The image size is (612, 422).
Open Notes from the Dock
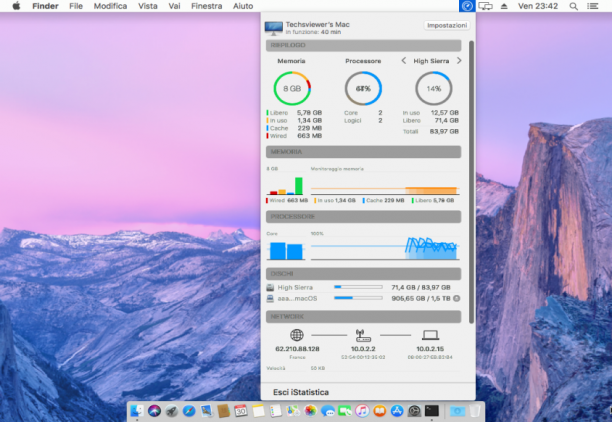[258, 411]
